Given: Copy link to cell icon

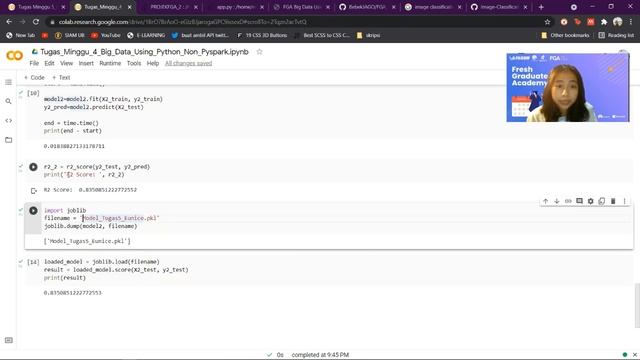Looking at the screenshot, I should pos(568,201).
